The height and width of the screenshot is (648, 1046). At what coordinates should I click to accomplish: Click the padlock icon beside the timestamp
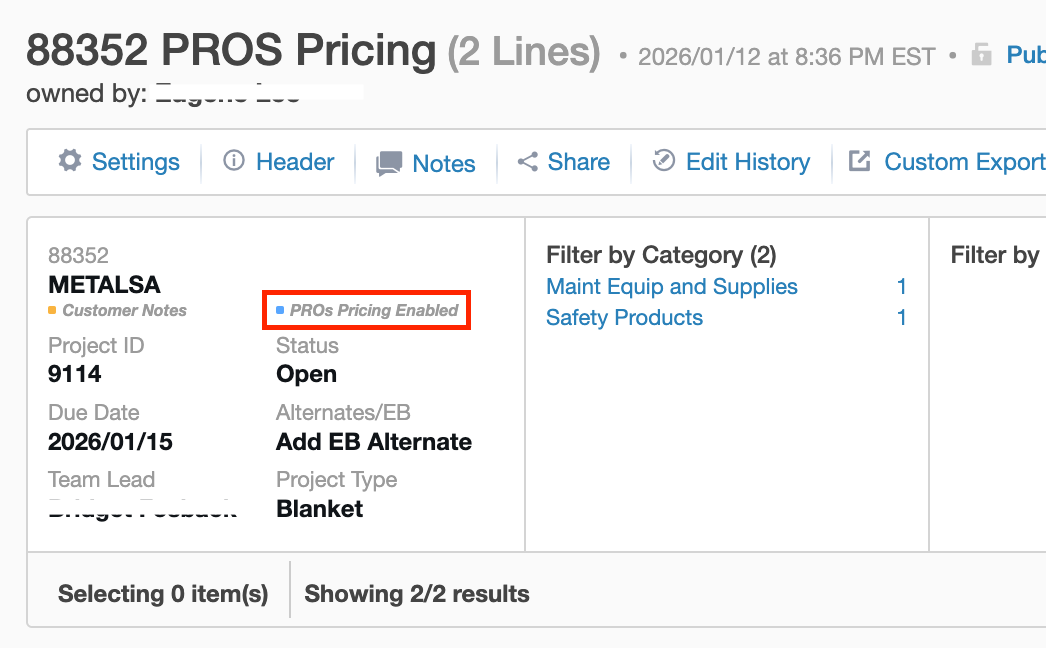(x=981, y=55)
